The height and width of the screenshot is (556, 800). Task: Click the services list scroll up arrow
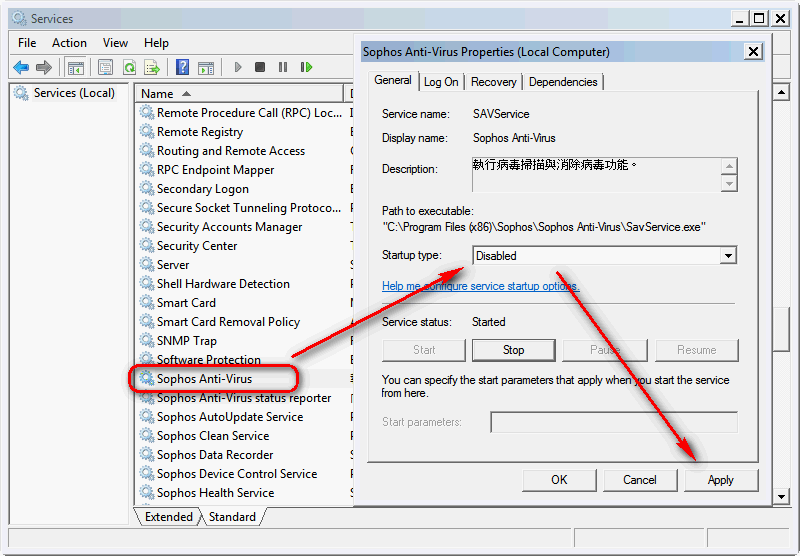(x=781, y=92)
